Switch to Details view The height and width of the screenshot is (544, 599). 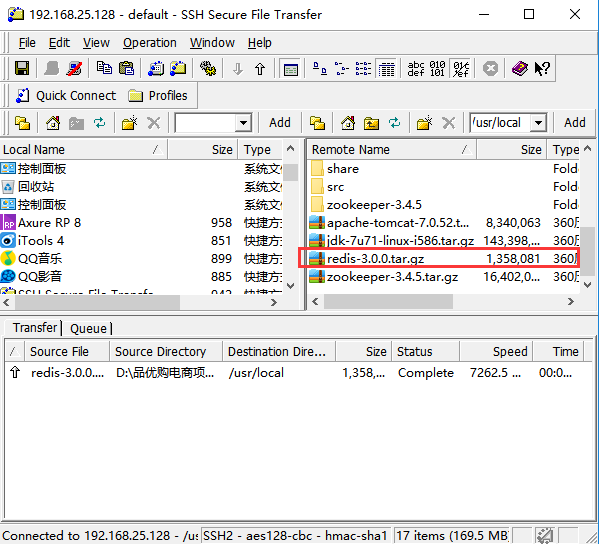(x=386, y=69)
